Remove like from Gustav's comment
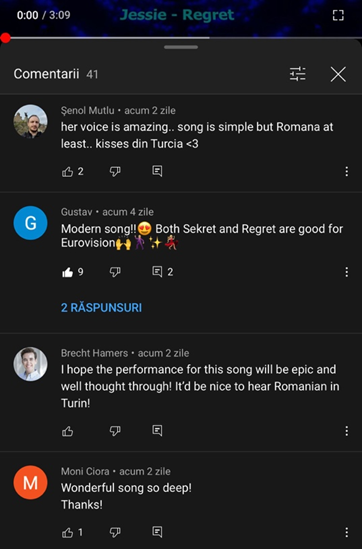The height and width of the screenshot is (549, 362). [x=67, y=272]
